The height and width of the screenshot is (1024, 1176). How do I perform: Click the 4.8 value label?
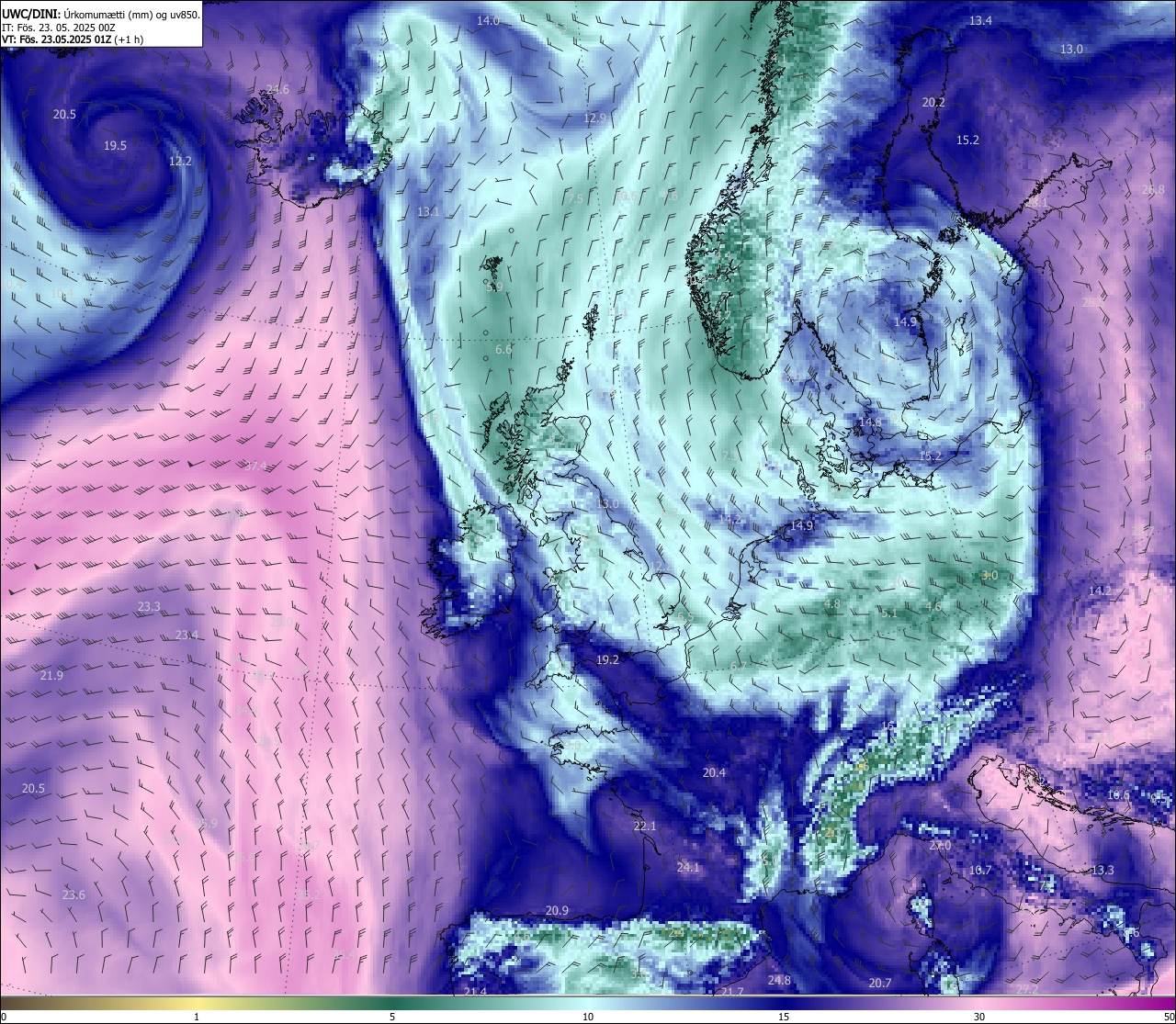point(832,604)
